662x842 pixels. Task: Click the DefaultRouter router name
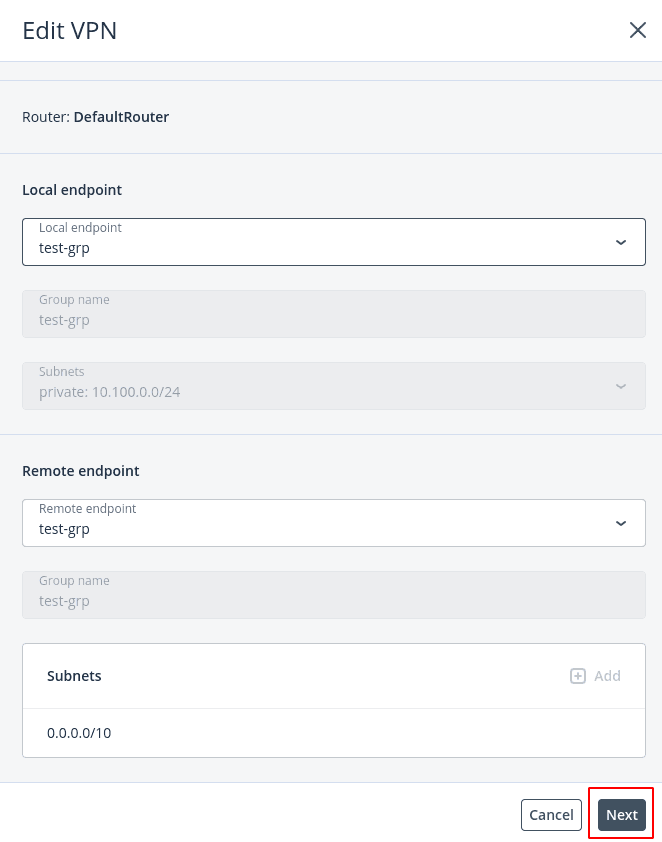(121, 117)
